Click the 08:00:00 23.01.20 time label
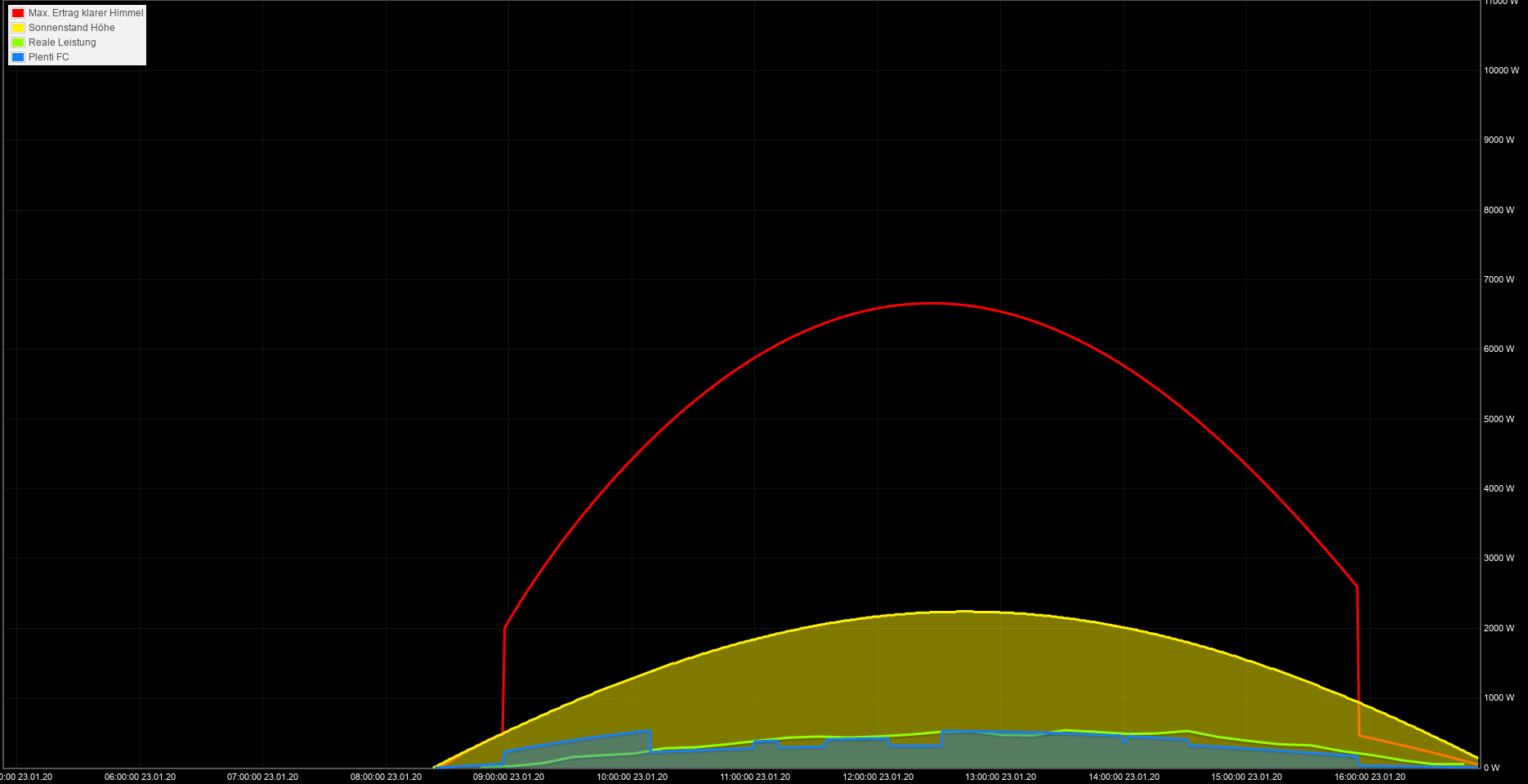This screenshot has width=1528, height=784. click(386, 777)
